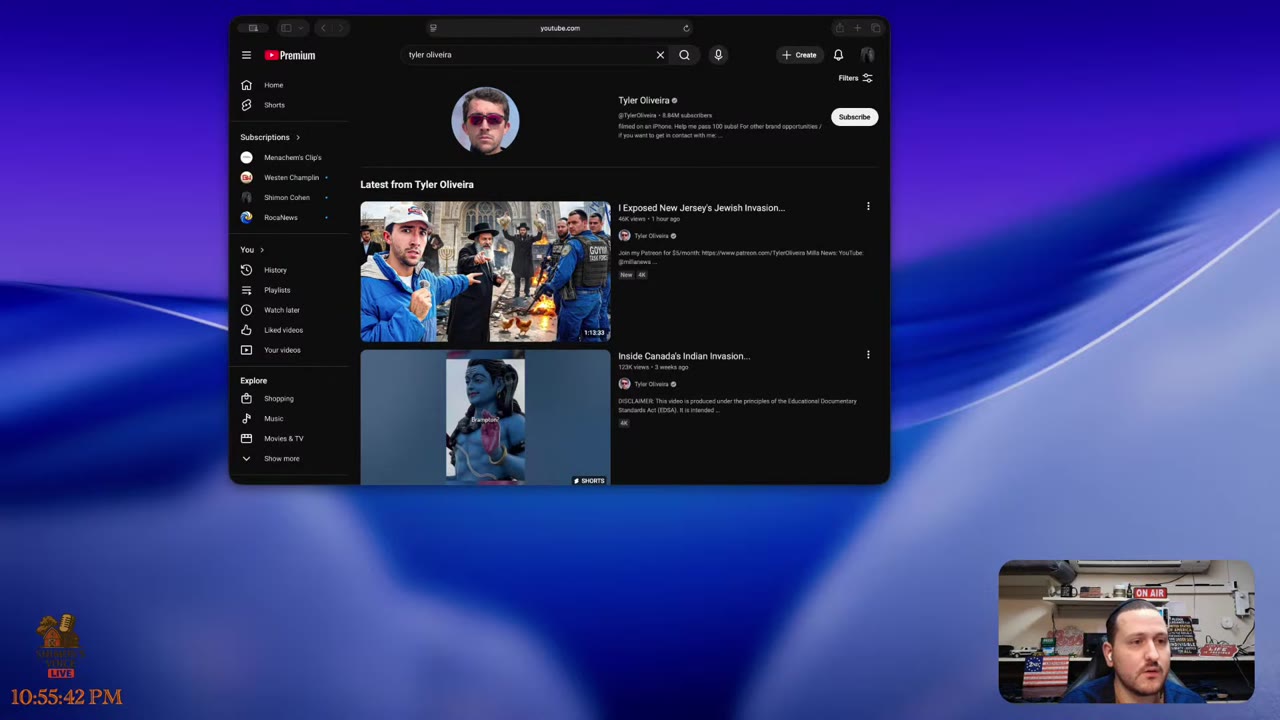Click the History clock icon
1280x720 pixels.
(x=246, y=270)
